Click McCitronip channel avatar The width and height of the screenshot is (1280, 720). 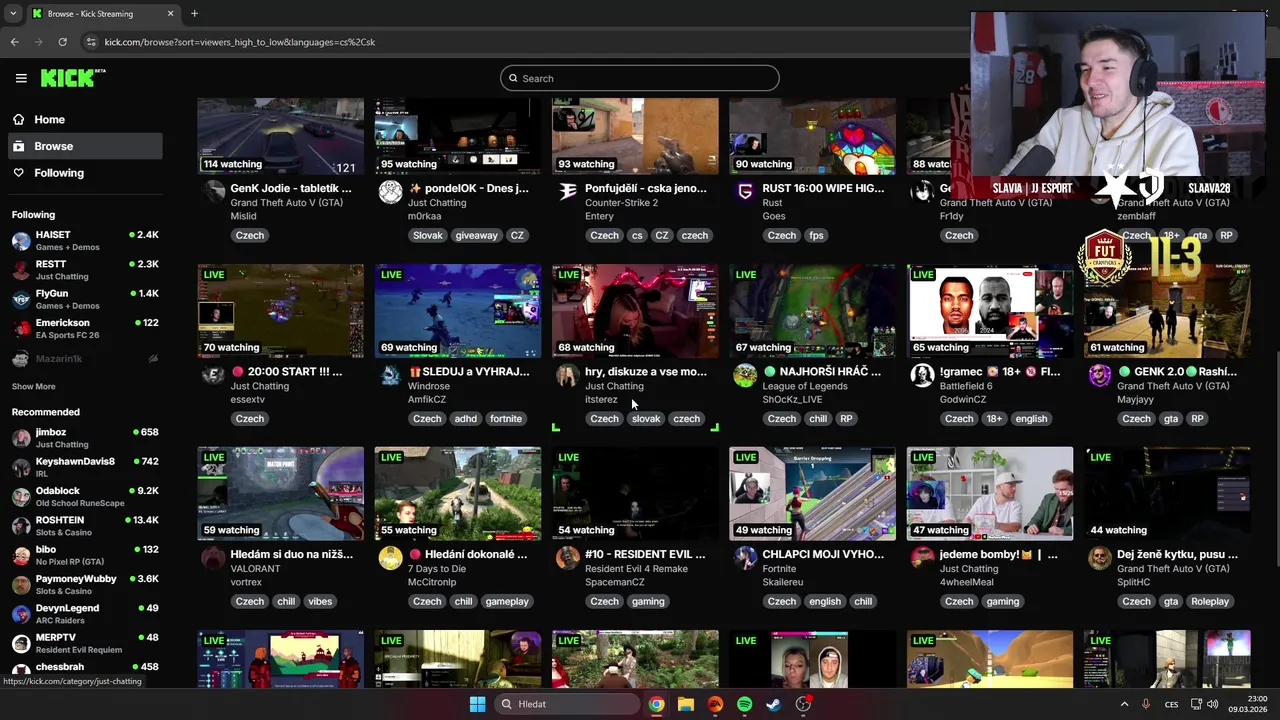pos(390,558)
